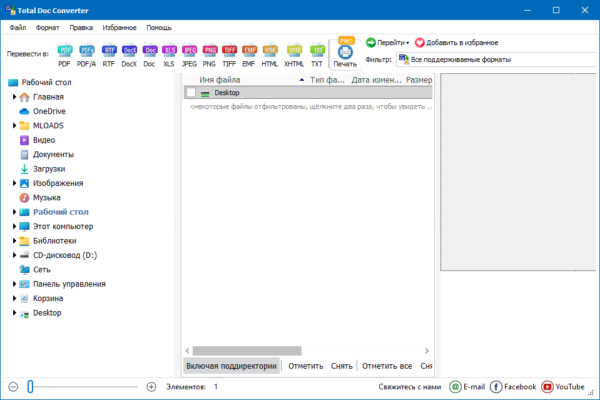Open the Избранное menu
Screen dimensions: 600x400
pyautogui.click(x=119, y=28)
